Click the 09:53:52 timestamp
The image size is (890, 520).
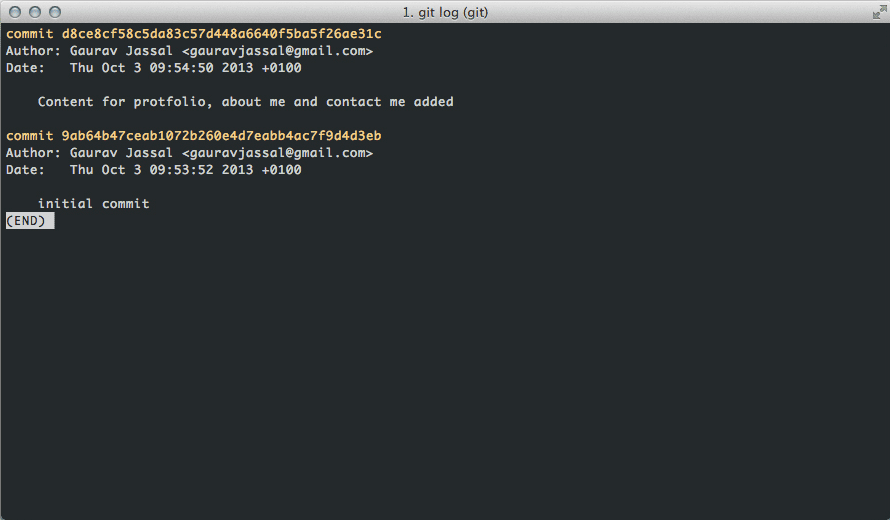click(181, 170)
